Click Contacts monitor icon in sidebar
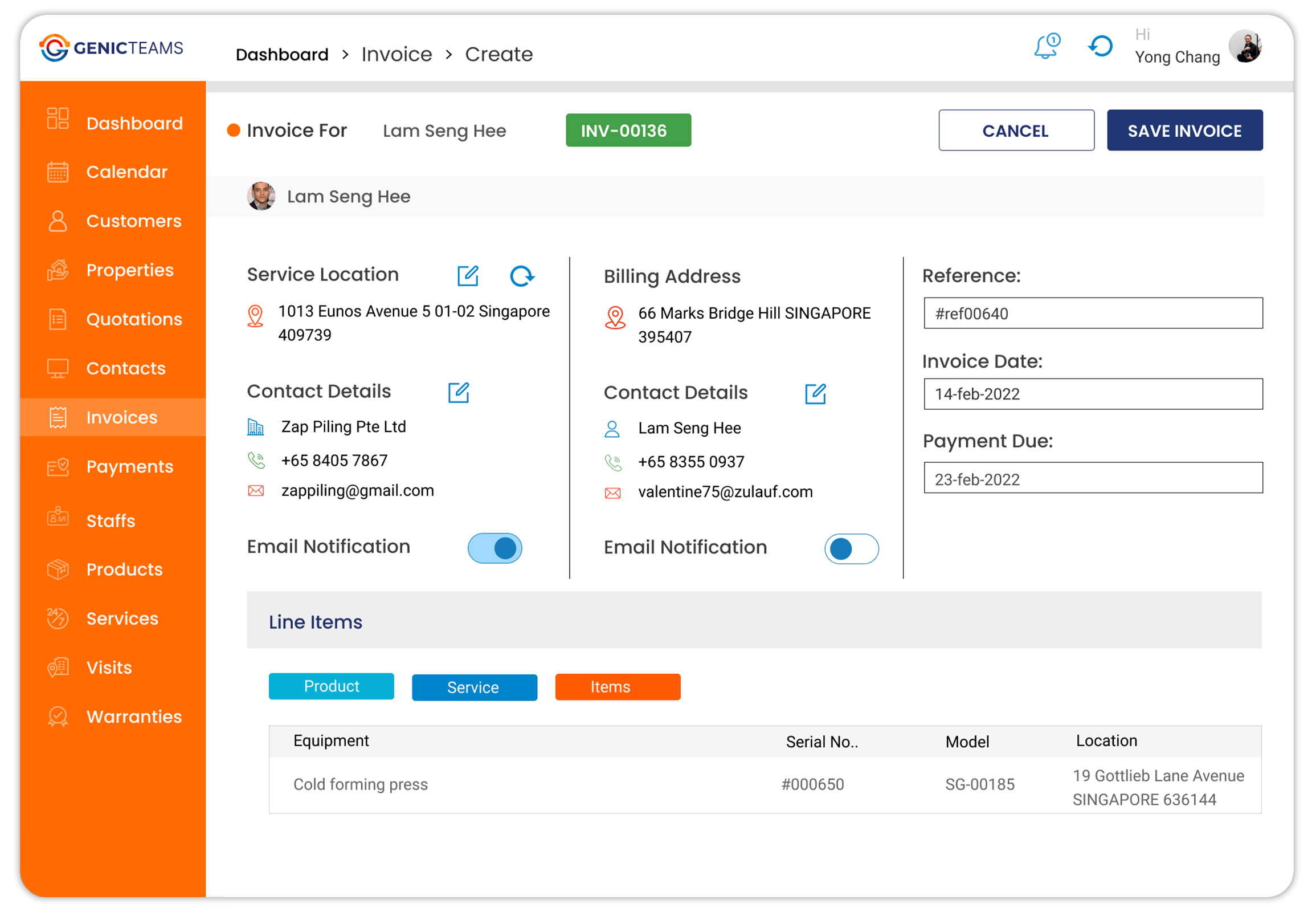 coord(58,369)
